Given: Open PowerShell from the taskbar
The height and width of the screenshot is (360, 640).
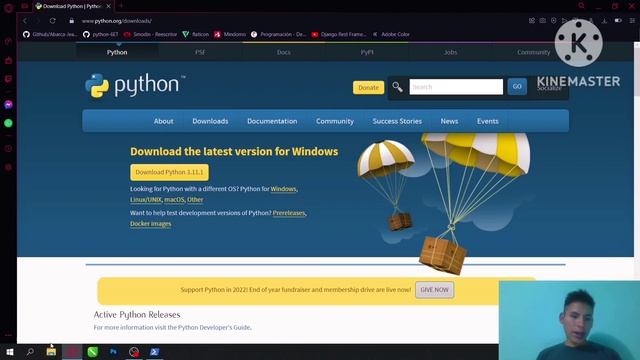Looking at the screenshot, I should pos(154,352).
